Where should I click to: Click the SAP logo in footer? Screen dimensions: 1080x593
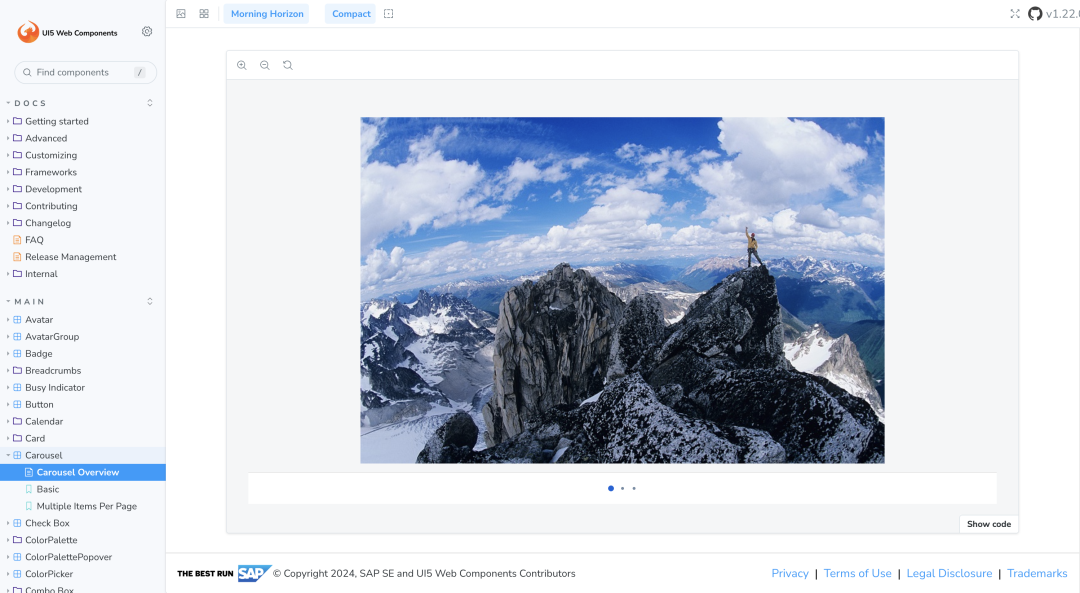tap(254, 573)
